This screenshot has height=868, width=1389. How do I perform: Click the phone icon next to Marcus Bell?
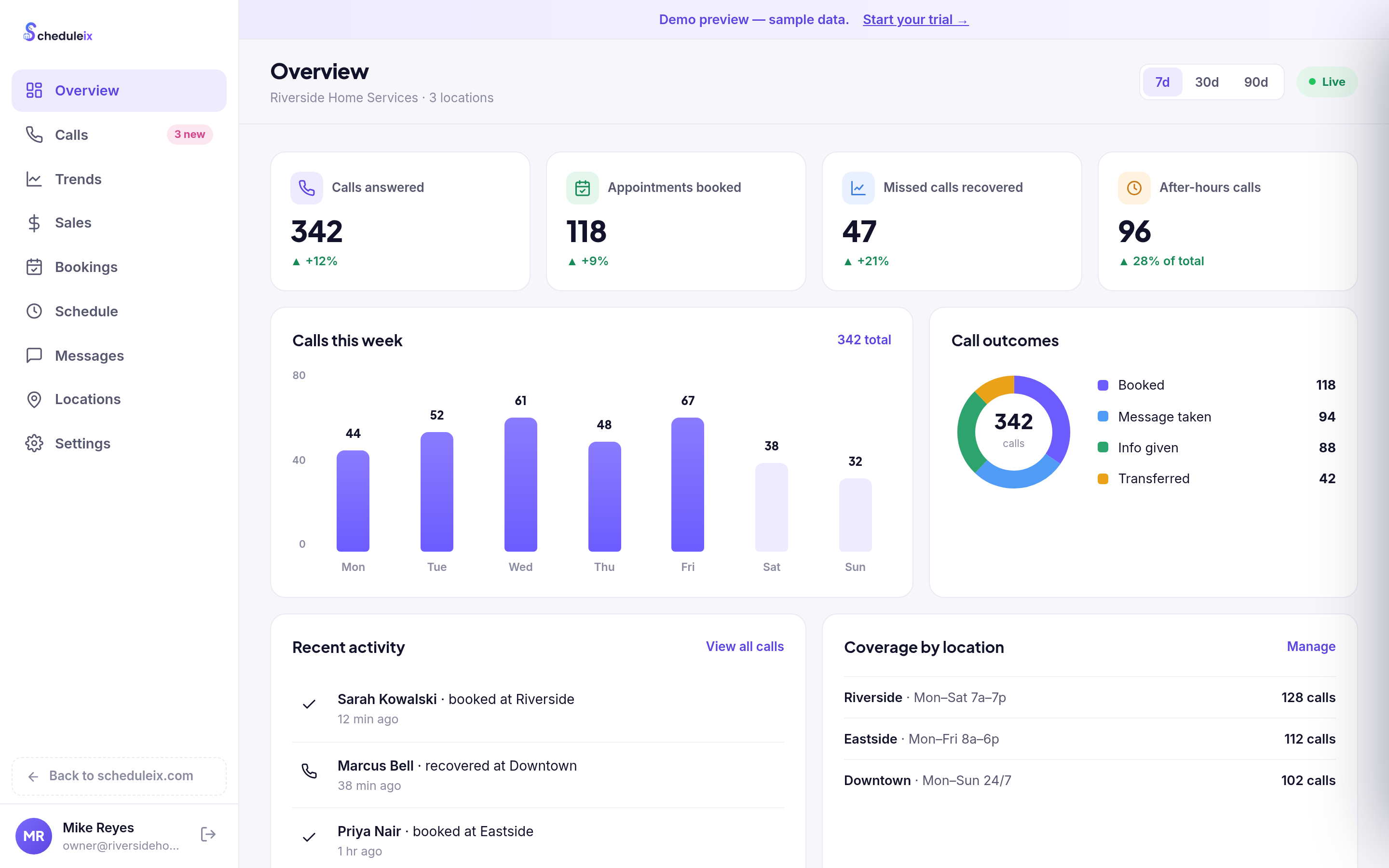coord(309,771)
